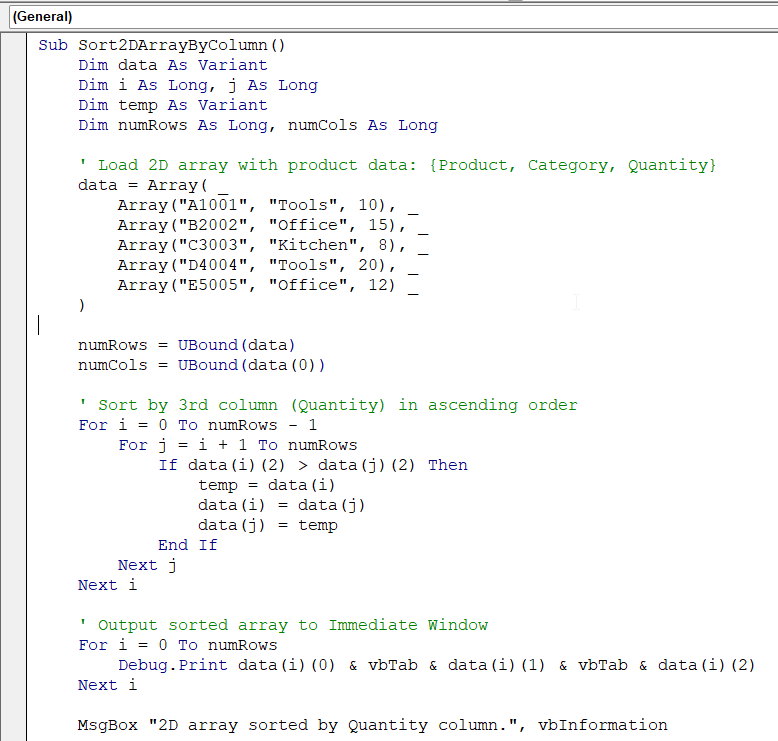
Task: Click the 'If data(i)(2) > data(j)(2) Then' line
Action: pyautogui.click(x=312, y=465)
